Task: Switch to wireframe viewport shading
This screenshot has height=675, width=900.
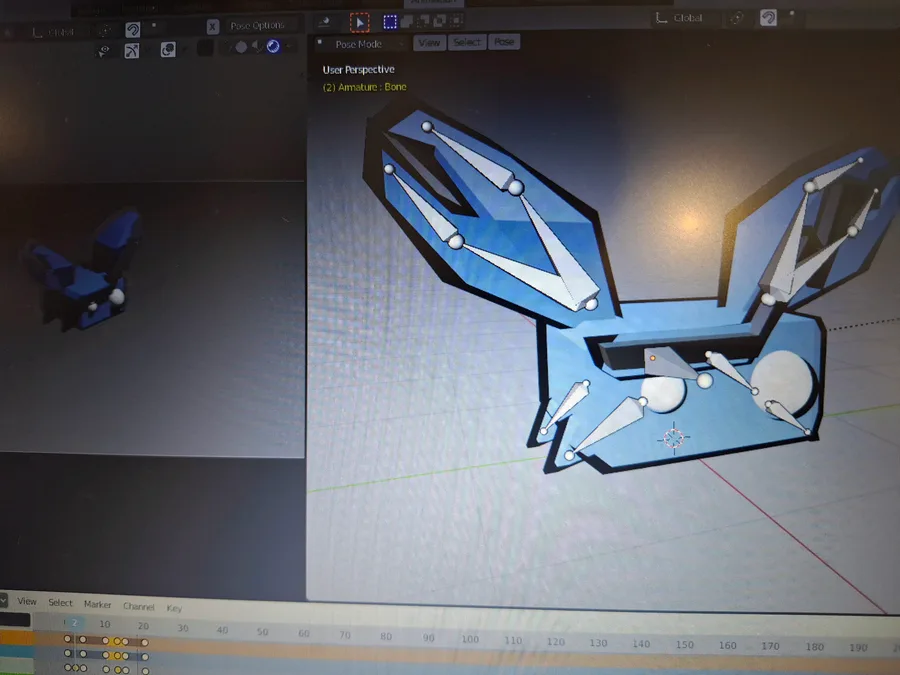Action: click(x=226, y=47)
